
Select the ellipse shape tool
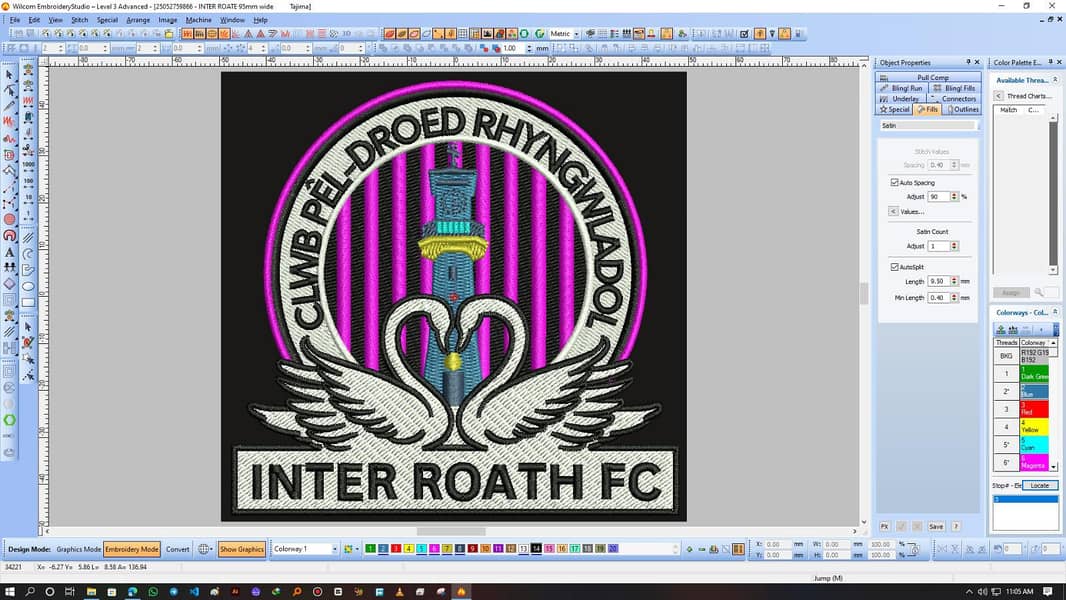coord(28,286)
